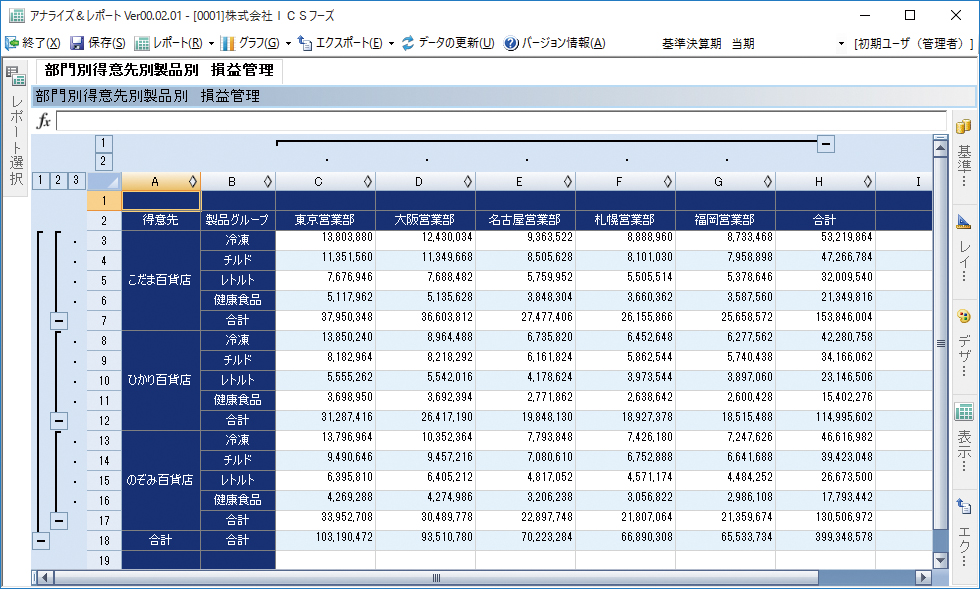Collapse the こだま百貨店 row group
Image resolution: width=980 pixels, height=589 pixels.
[59, 321]
